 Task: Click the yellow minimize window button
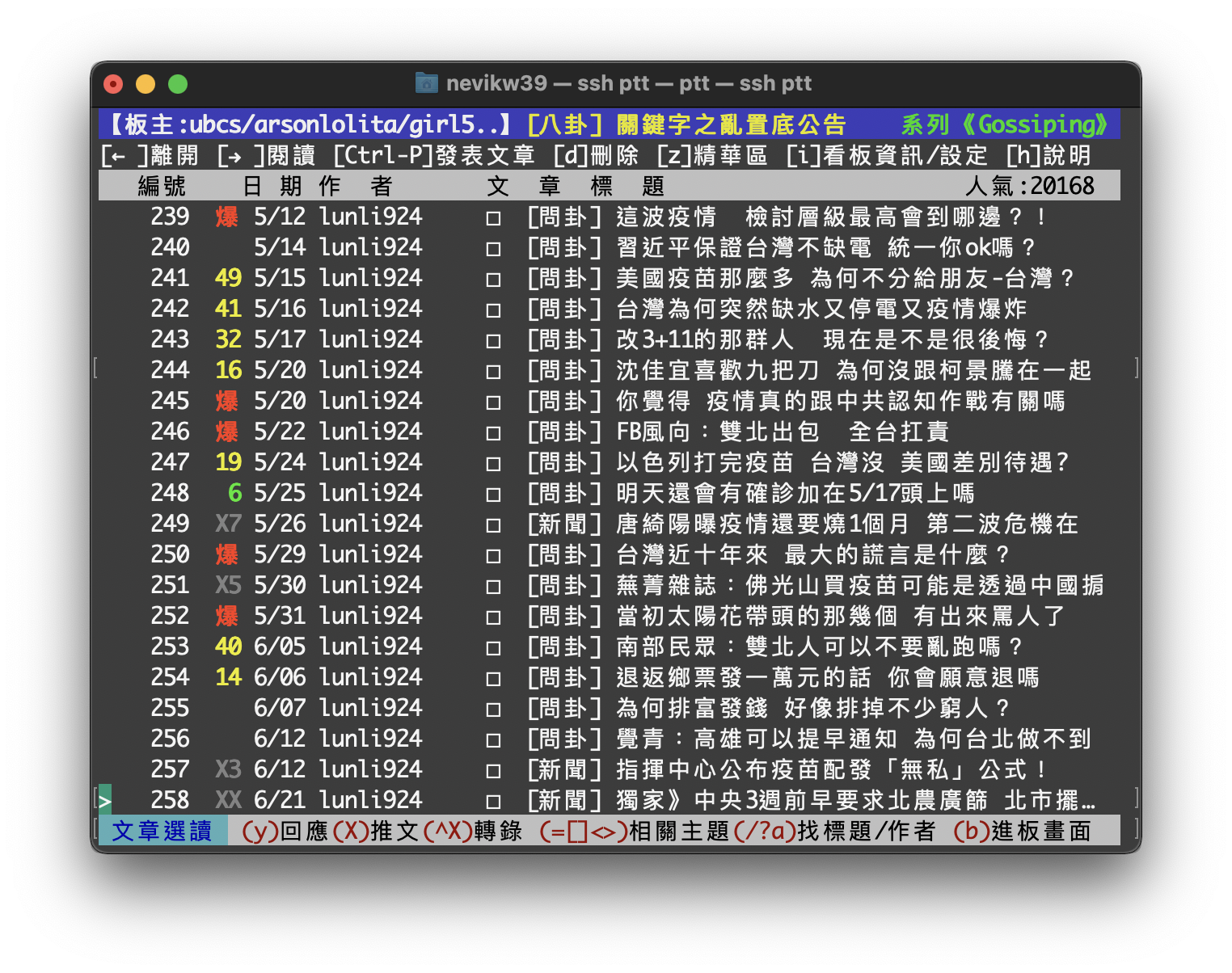(x=146, y=84)
